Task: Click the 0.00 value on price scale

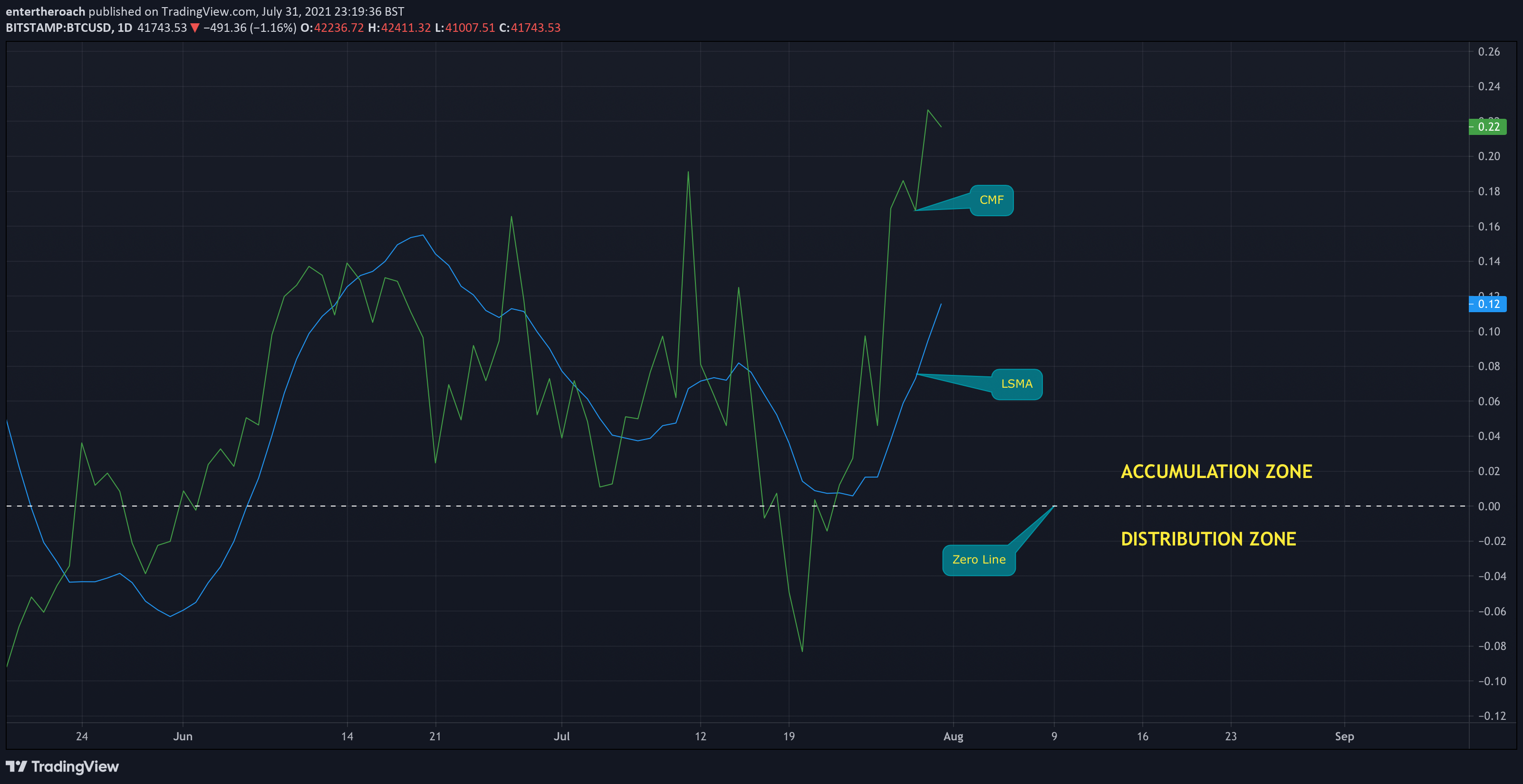Action: point(1489,507)
